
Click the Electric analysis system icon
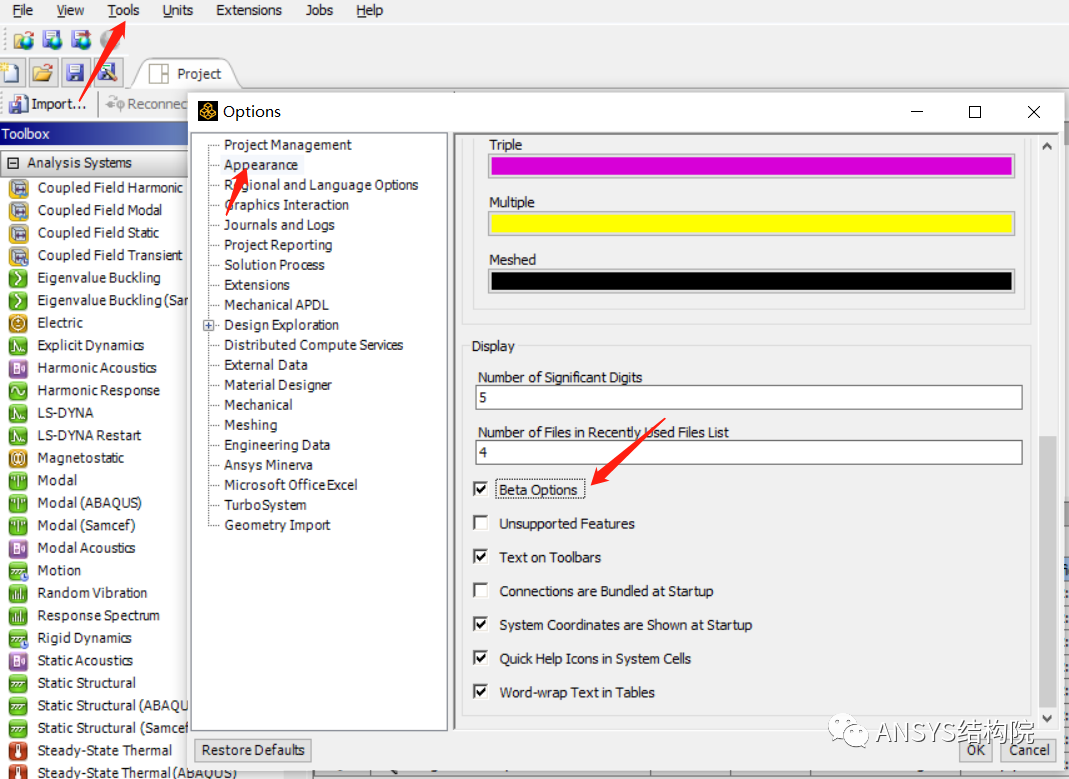[x=18, y=323]
